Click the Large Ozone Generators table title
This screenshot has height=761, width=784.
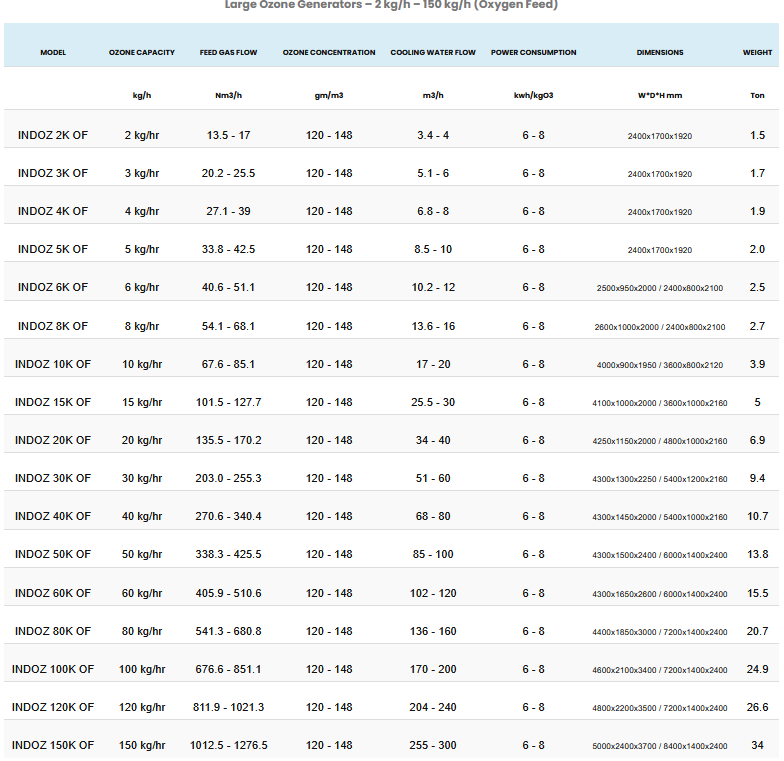[x=391, y=5]
